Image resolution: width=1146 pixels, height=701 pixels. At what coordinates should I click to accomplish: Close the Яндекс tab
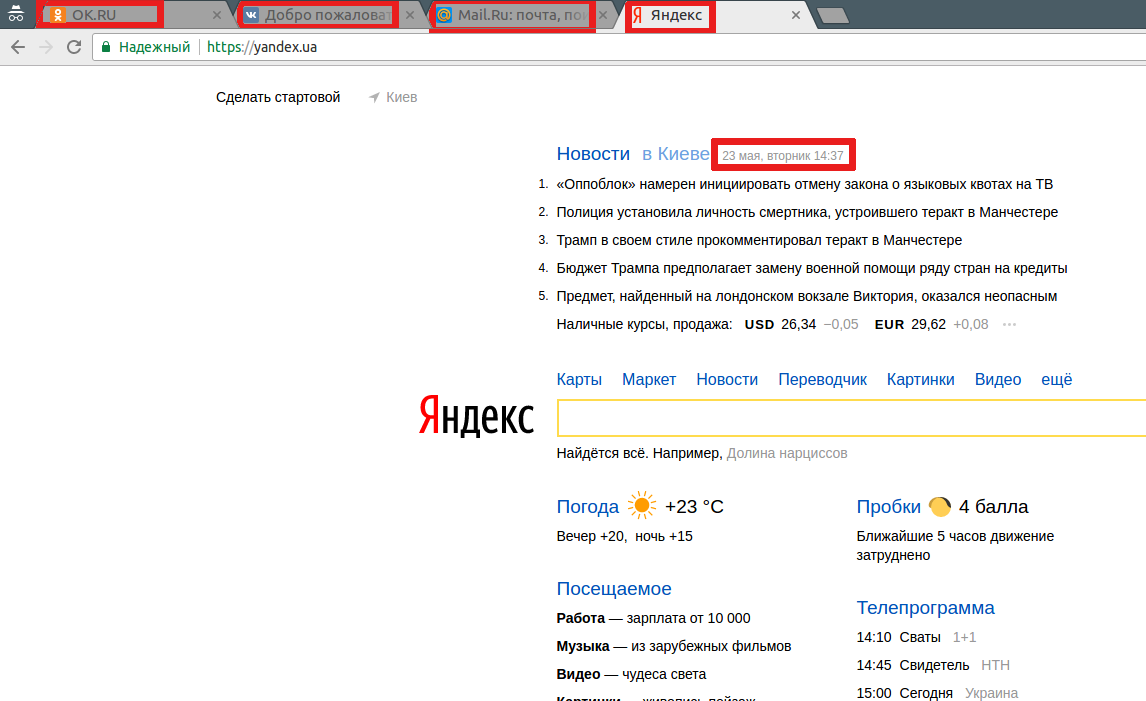(796, 15)
